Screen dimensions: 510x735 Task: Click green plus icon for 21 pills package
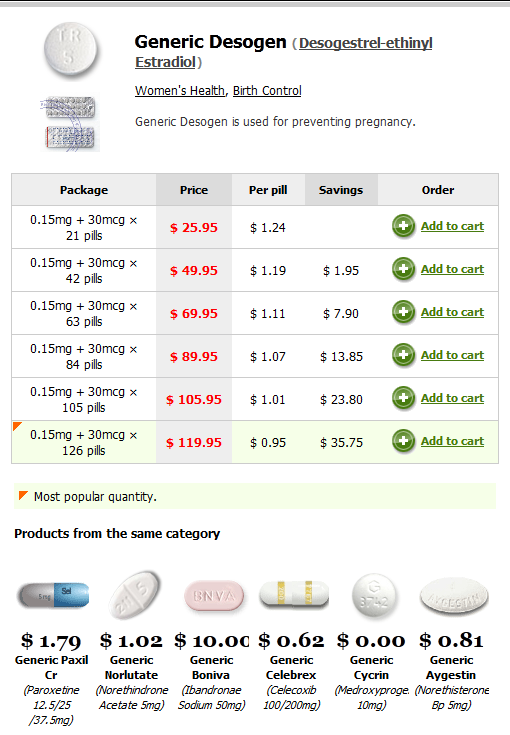tap(403, 226)
